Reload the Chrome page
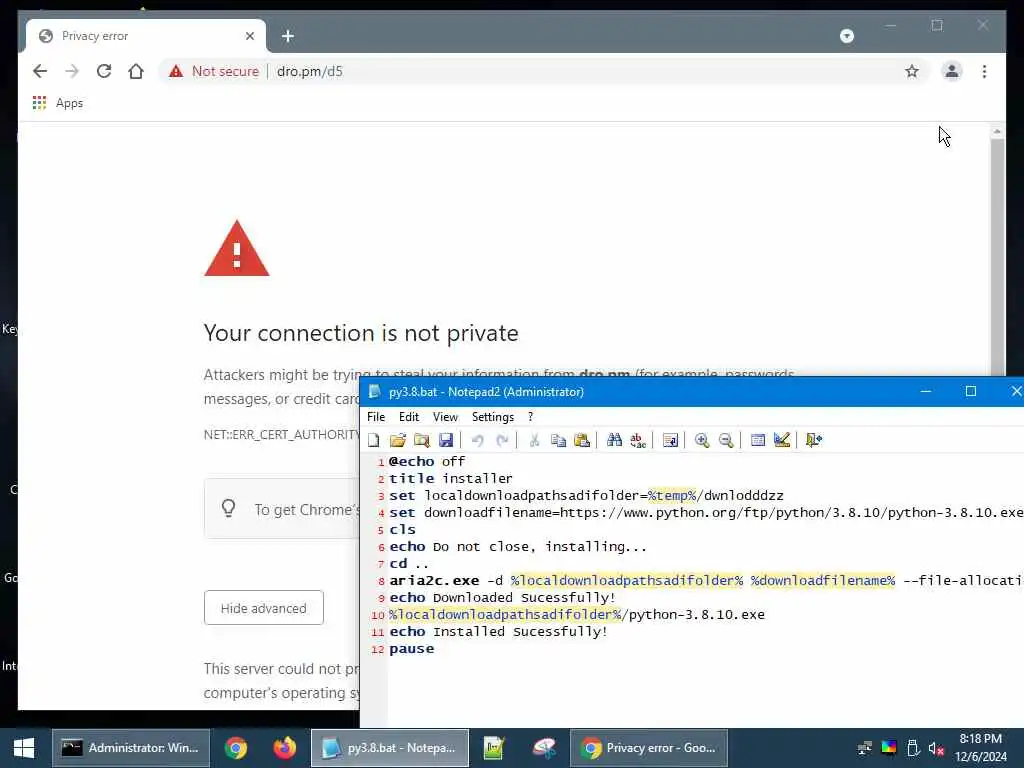The image size is (1024, 768). pyautogui.click(x=104, y=71)
